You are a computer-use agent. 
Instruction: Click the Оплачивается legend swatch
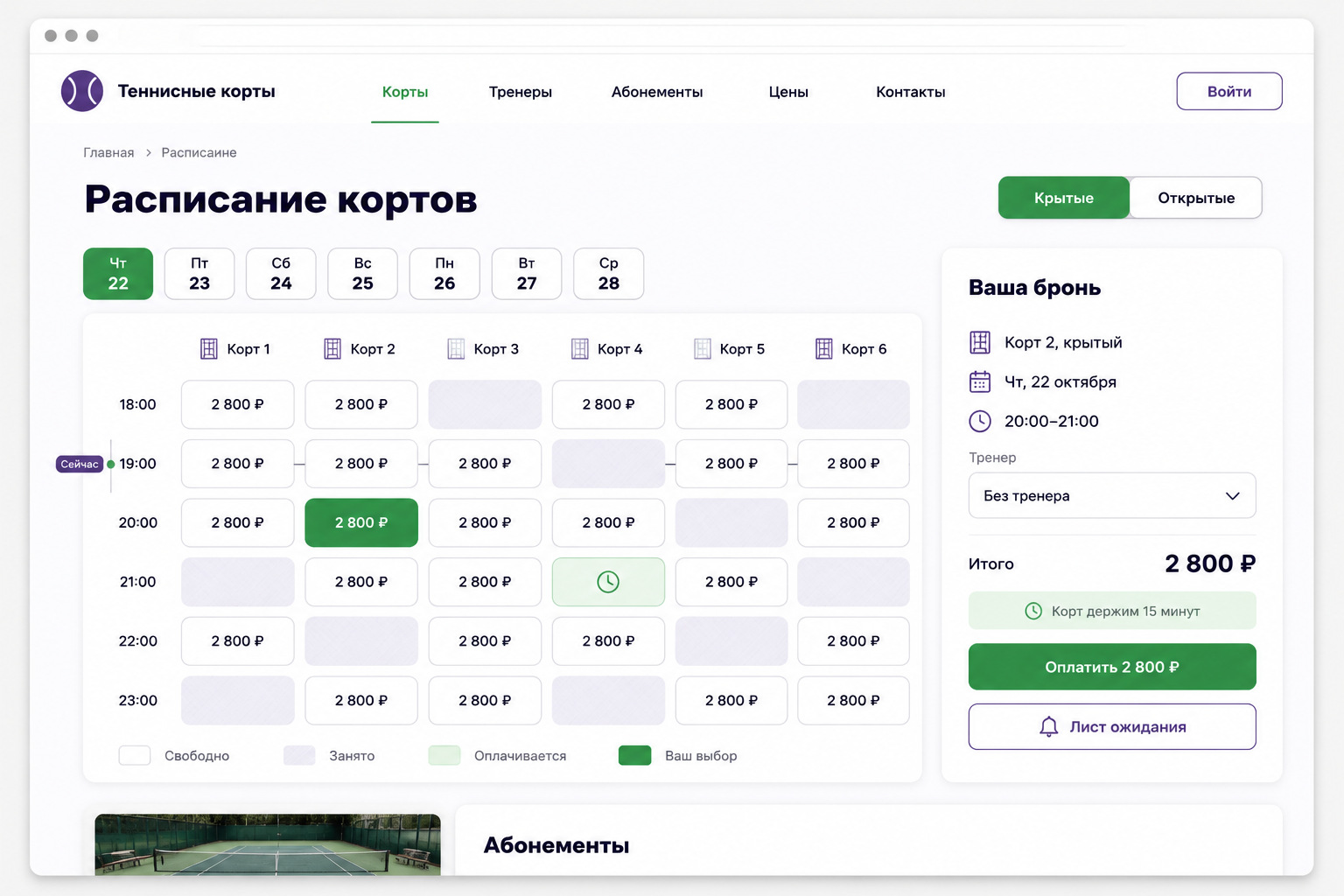[x=444, y=755]
